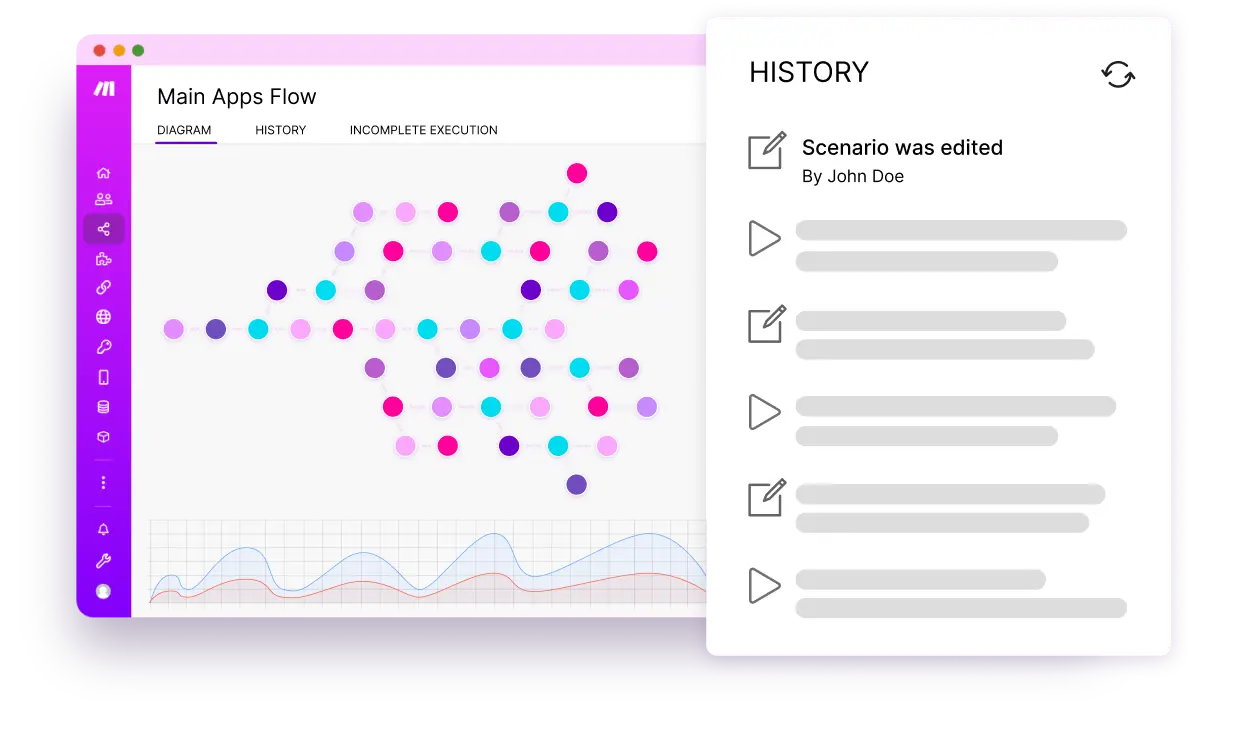Image resolution: width=1250 pixels, height=741 pixels.
Task: Click the Scenario was edited entry
Action: pyautogui.click(x=902, y=147)
